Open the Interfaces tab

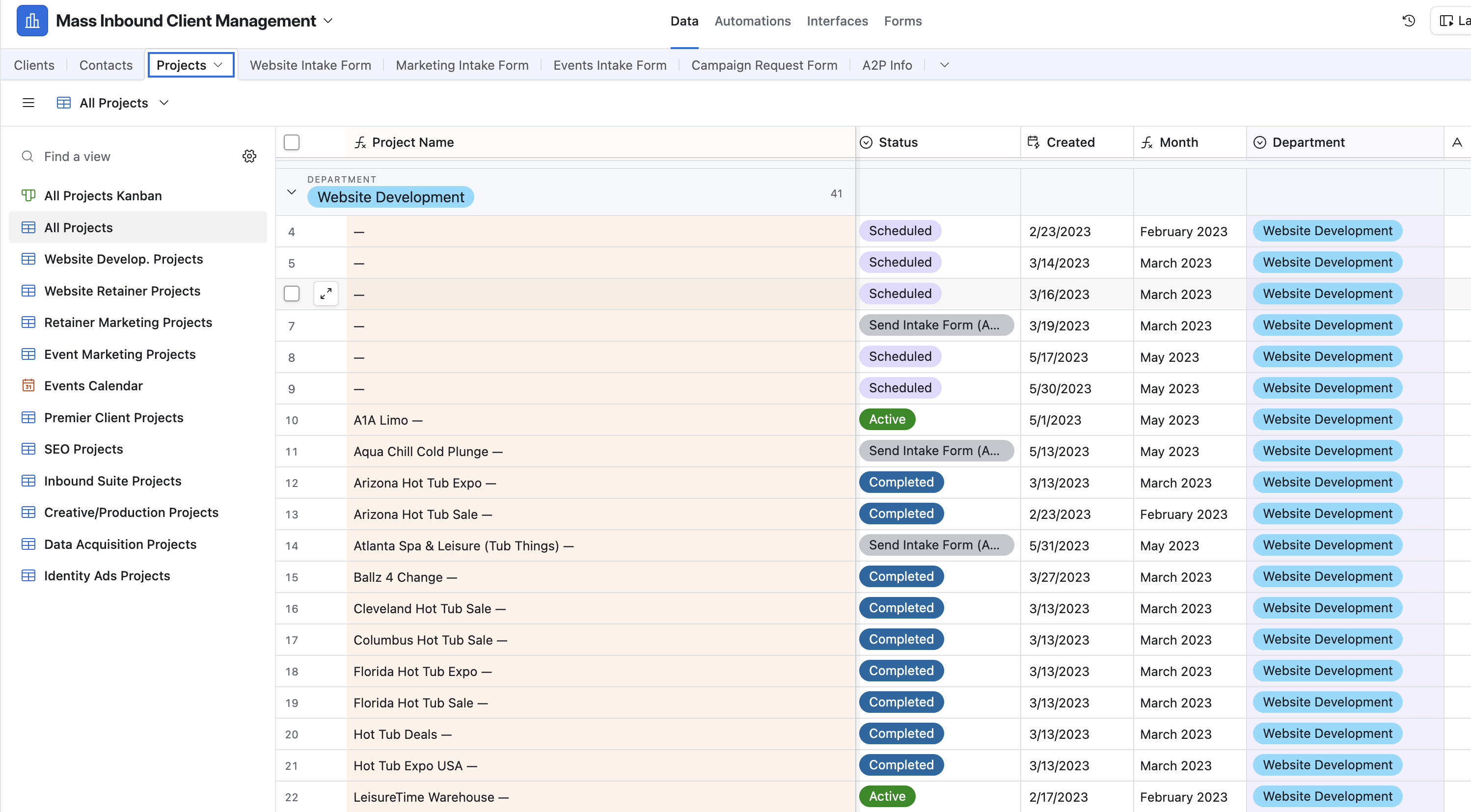(x=837, y=21)
